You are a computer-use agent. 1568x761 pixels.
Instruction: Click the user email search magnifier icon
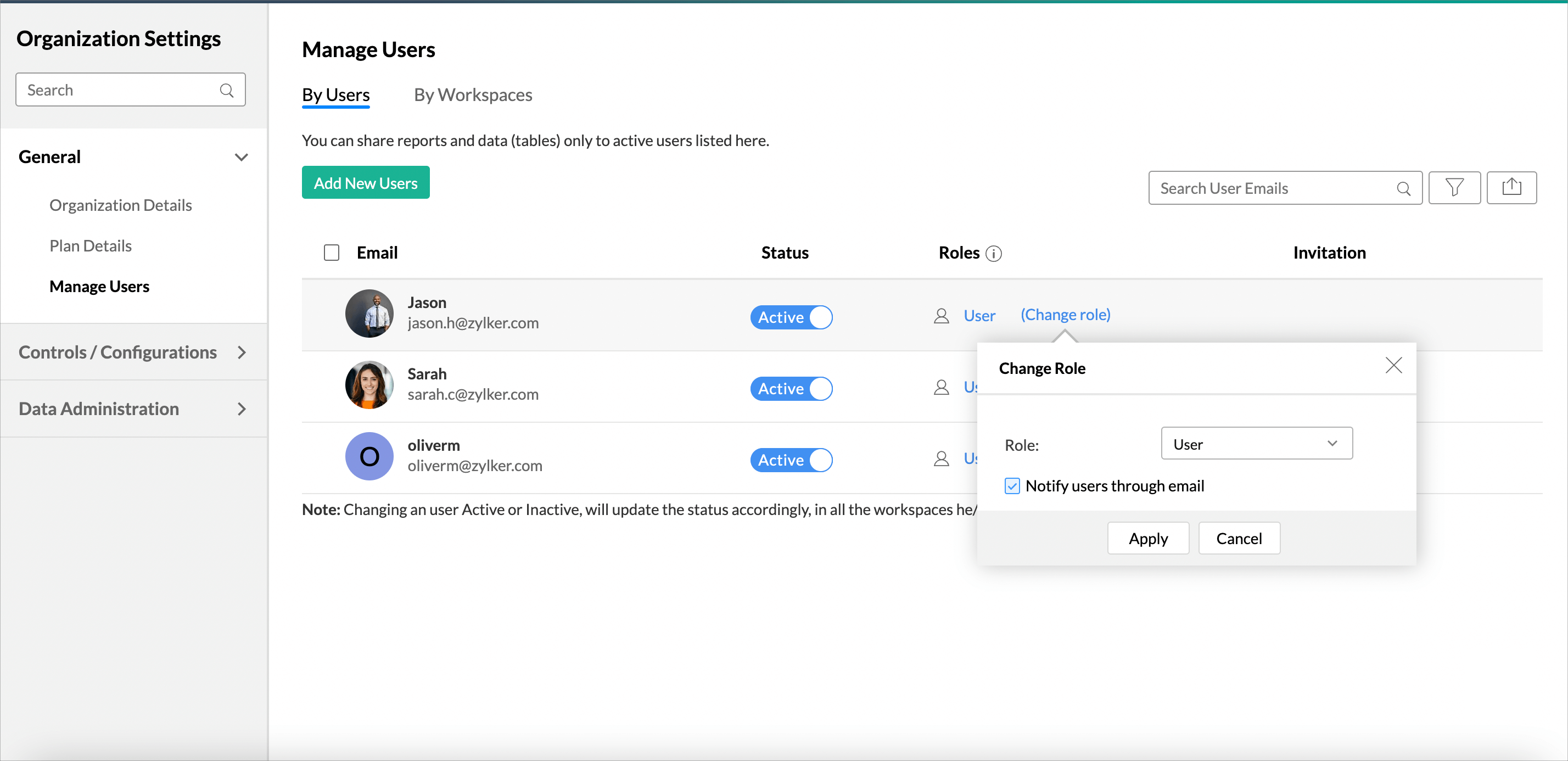[1403, 189]
